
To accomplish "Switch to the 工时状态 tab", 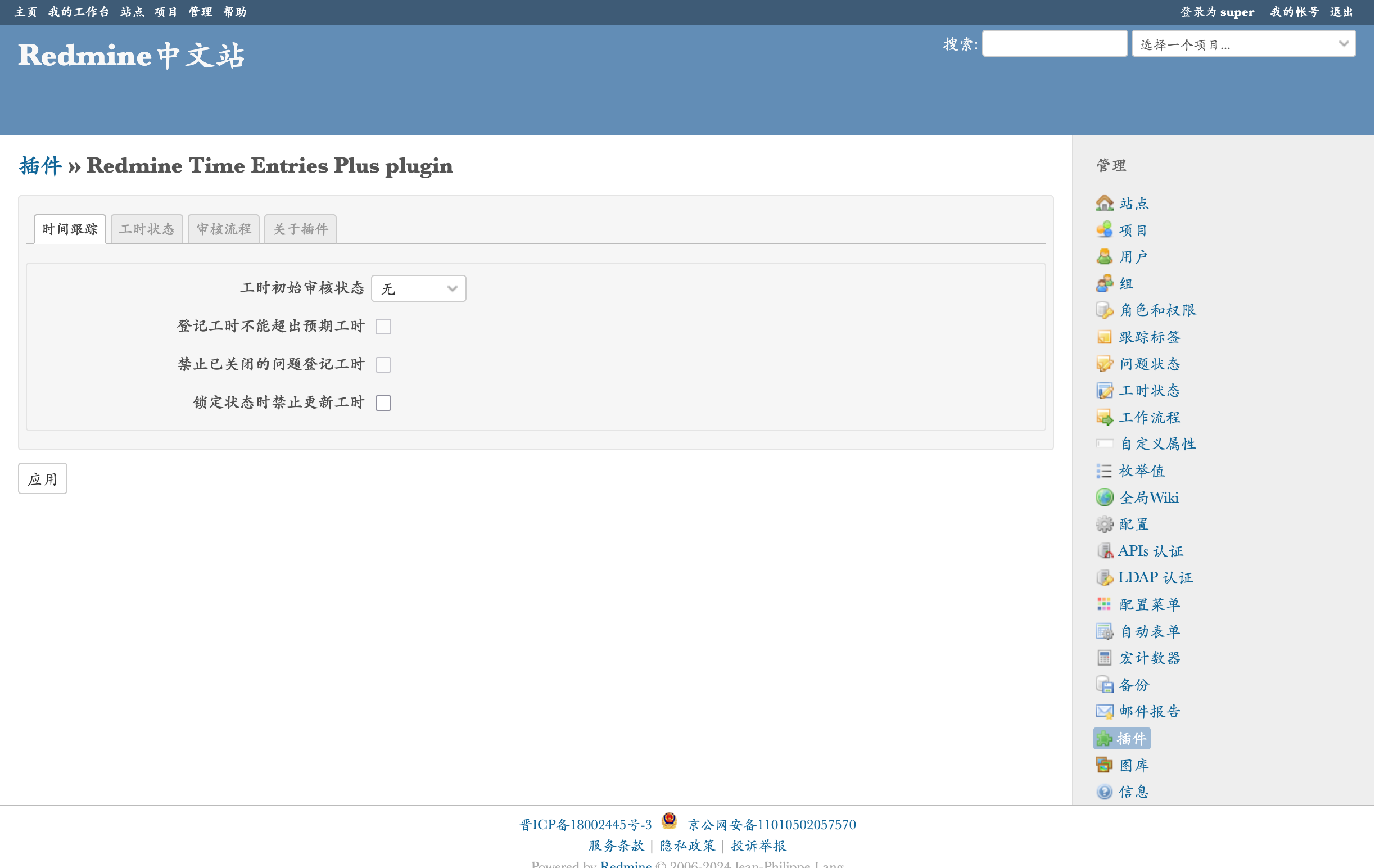I will pyautogui.click(x=147, y=229).
